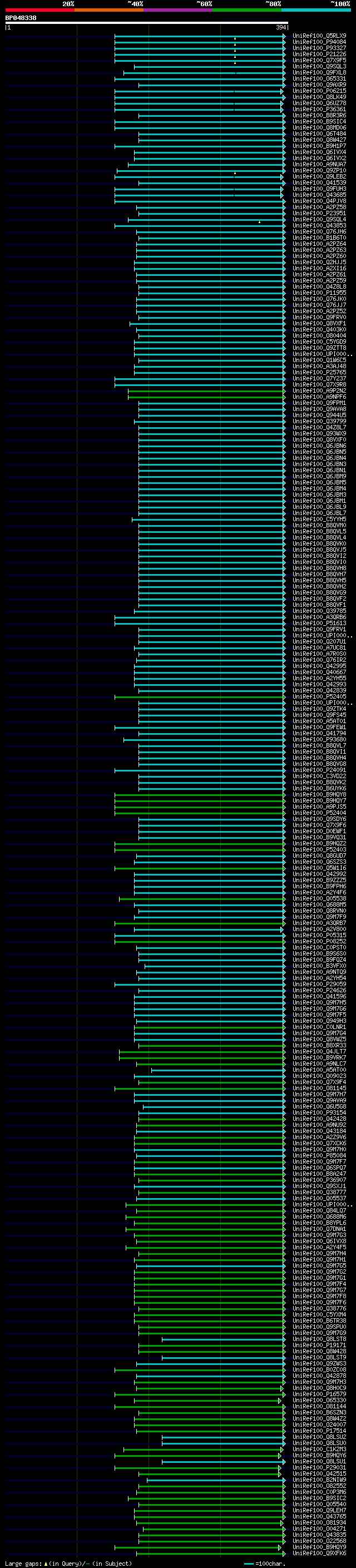Open hit UniRef100_Q8LK49
The height and width of the screenshot is (1568, 356).
(319, 97)
